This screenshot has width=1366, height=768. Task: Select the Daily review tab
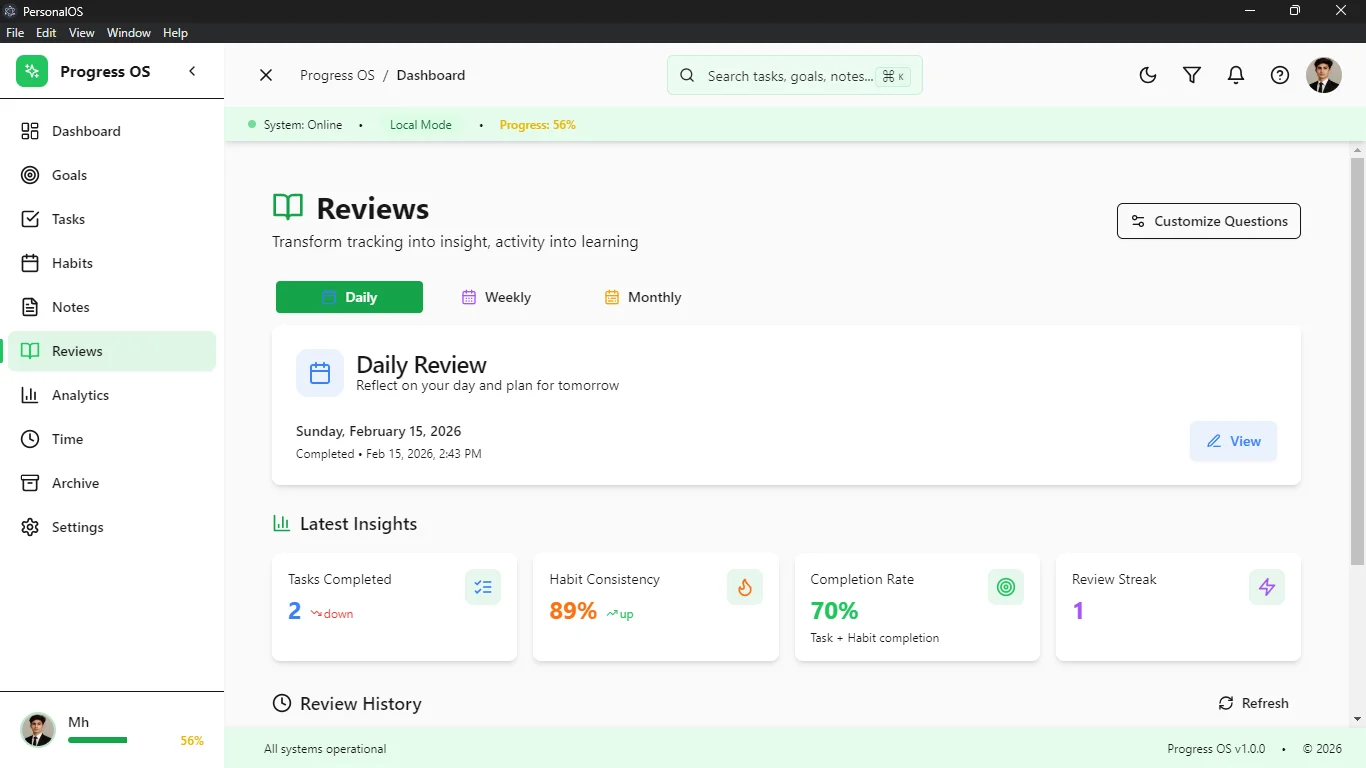click(x=349, y=297)
